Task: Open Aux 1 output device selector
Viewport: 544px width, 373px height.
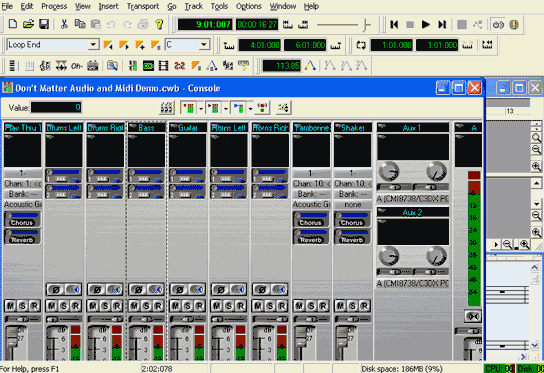Action: coord(413,199)
